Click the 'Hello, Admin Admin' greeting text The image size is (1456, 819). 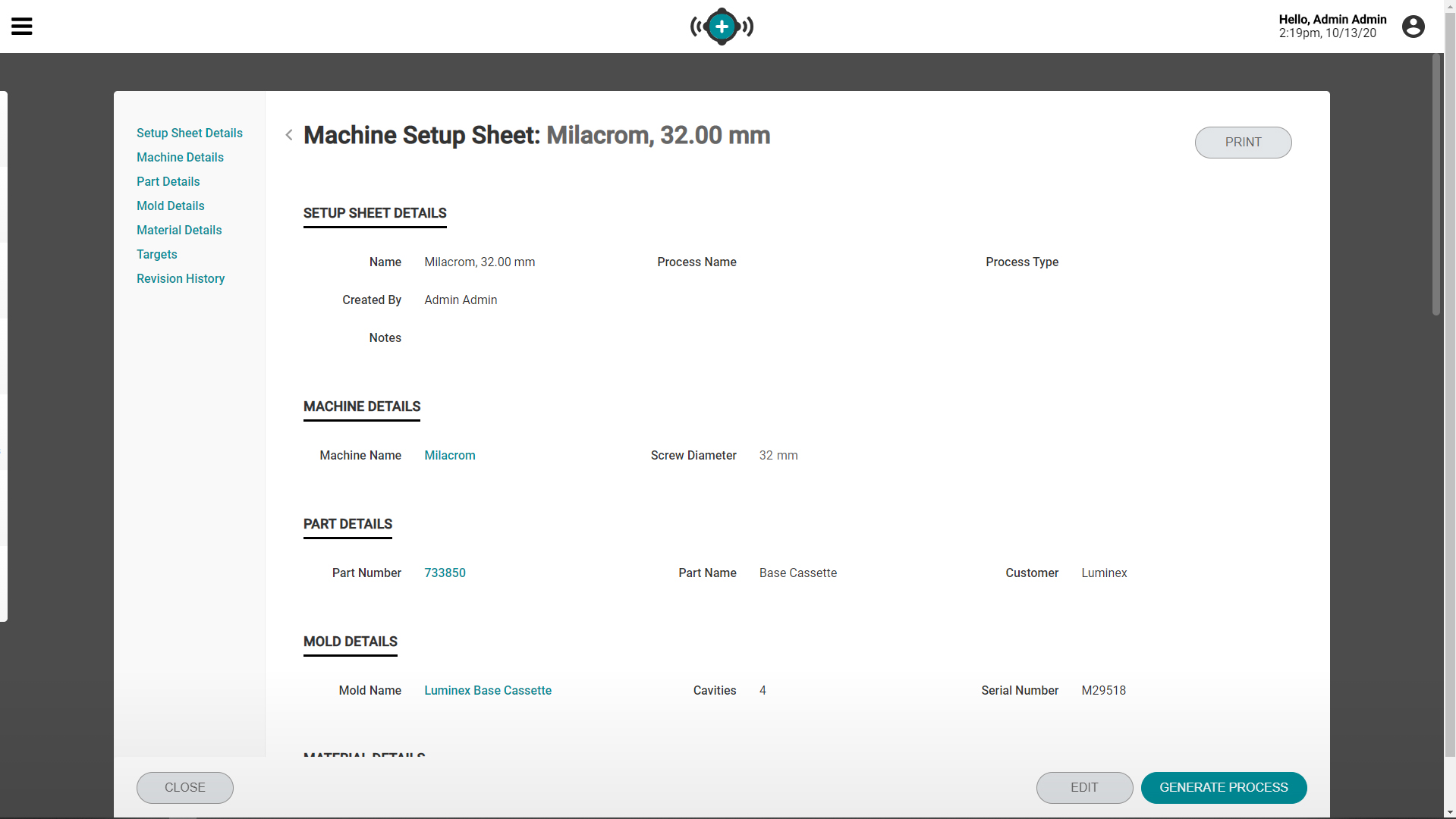tap(1332, 20)
